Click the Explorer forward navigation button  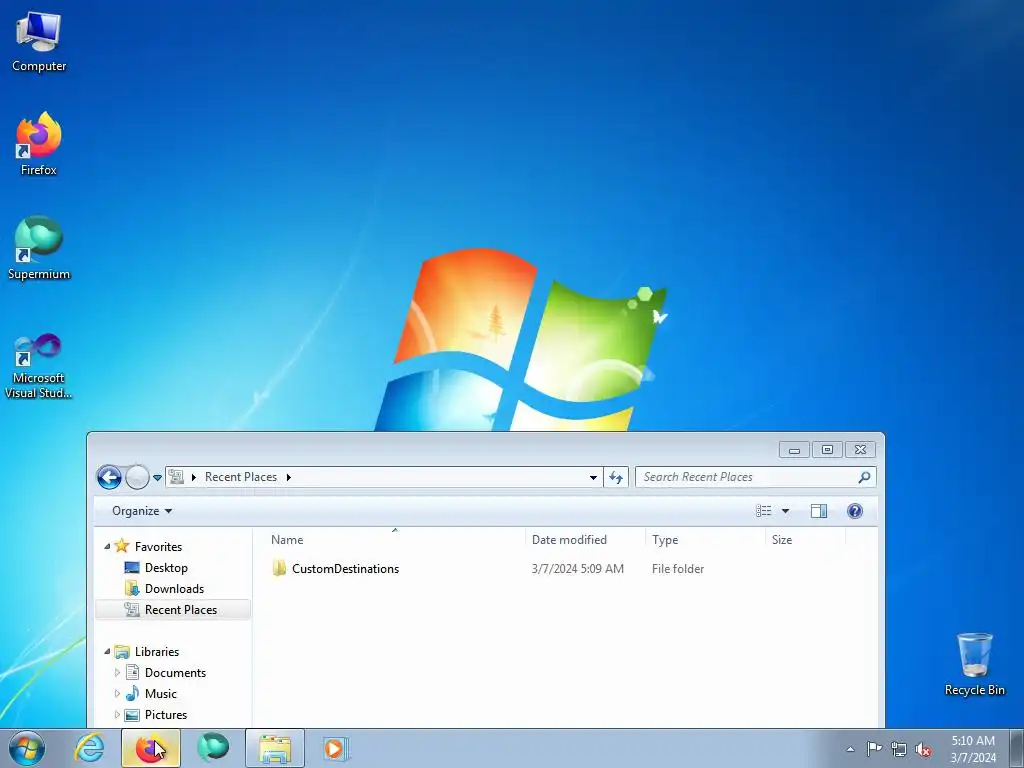[x=137, y=477]
